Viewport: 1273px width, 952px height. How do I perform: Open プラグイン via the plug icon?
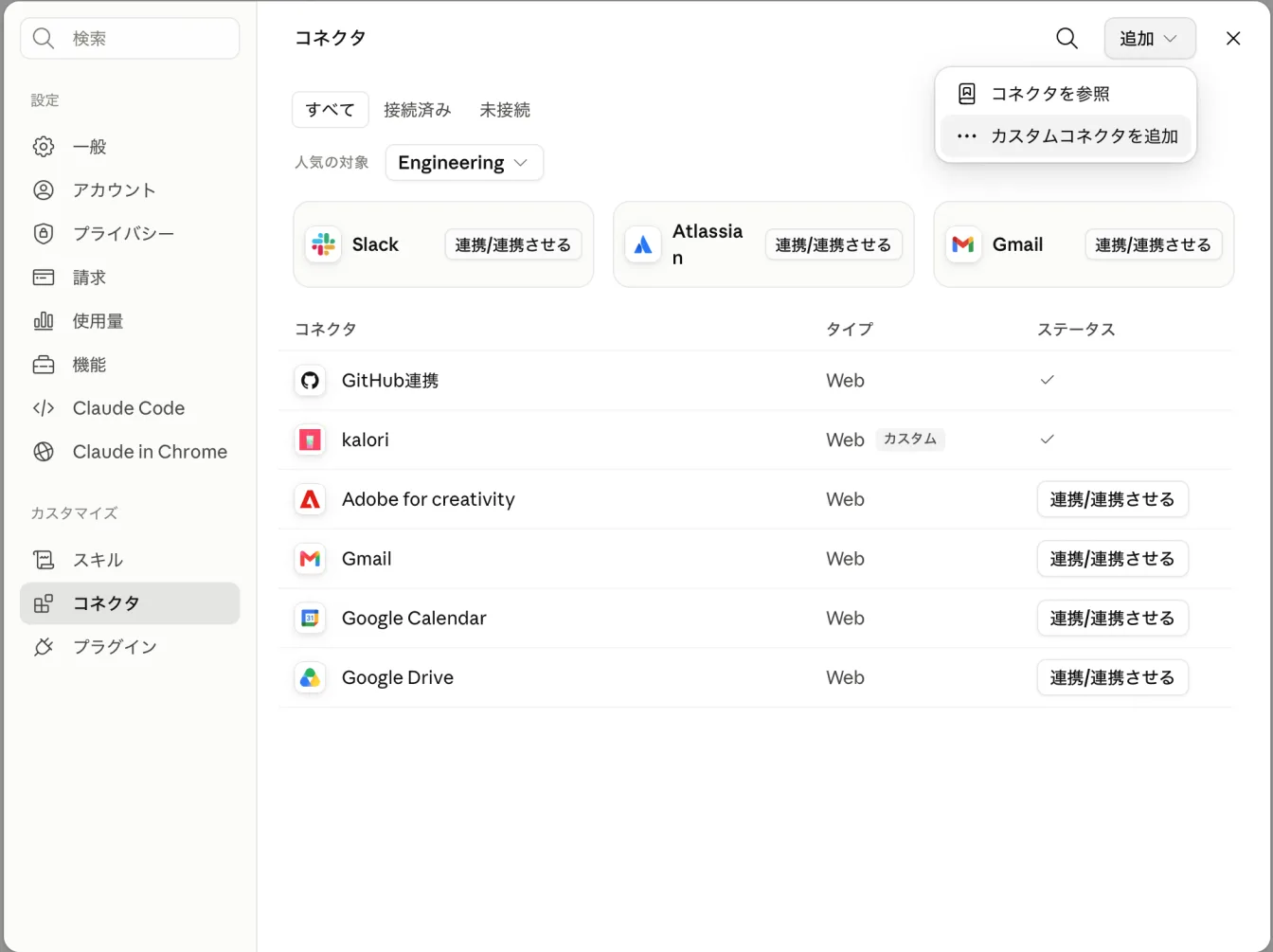[44, 647]
